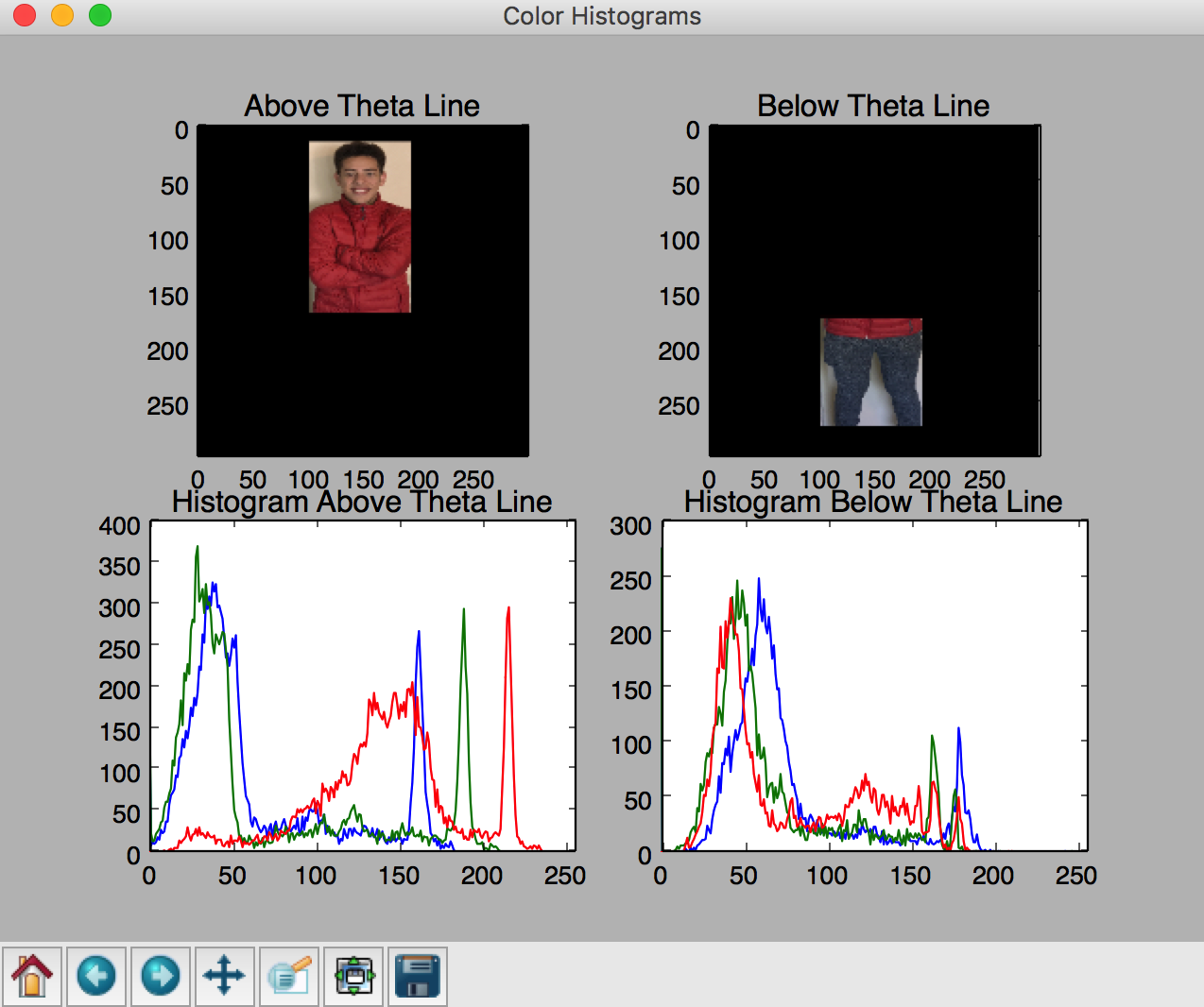This screenshot has height=1007, width=1204.
Task: Click the 'Below Theta Line' image plot
Action: tap(874, 290)
